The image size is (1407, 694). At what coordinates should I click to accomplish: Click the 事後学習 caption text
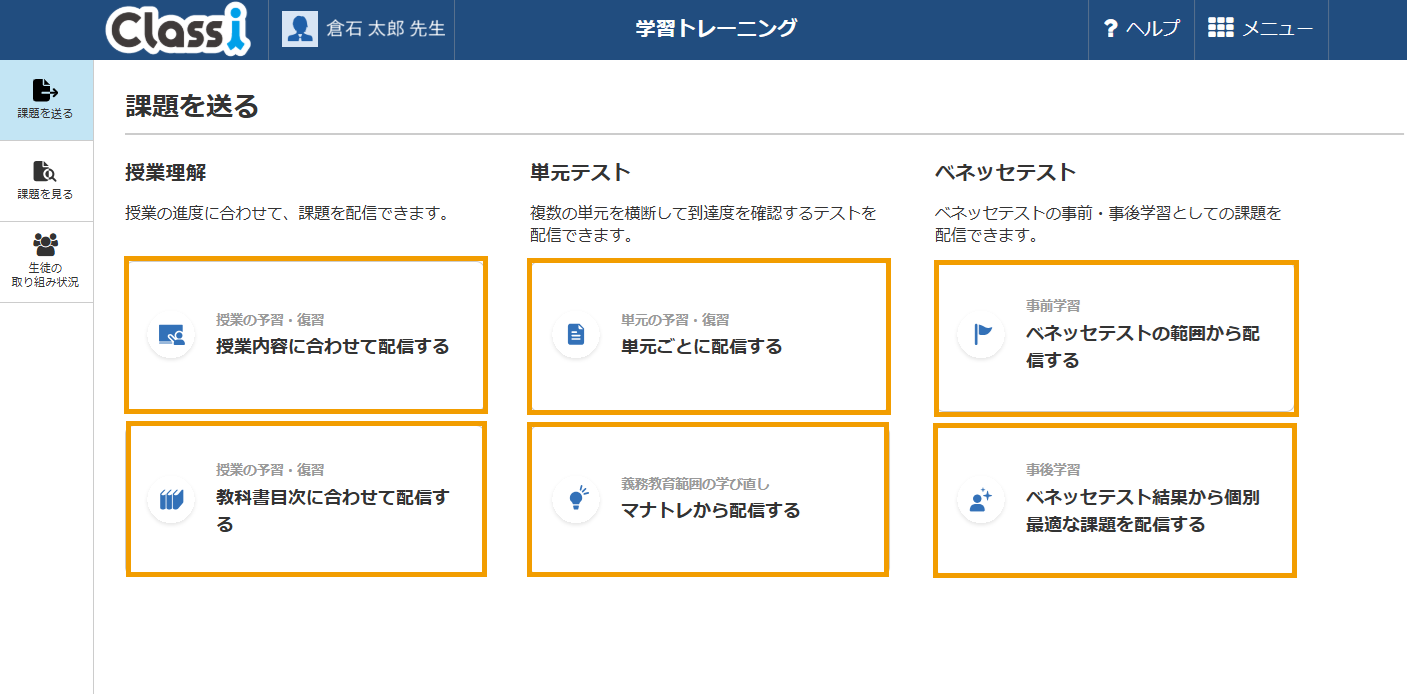click(x=1053, y=470)
